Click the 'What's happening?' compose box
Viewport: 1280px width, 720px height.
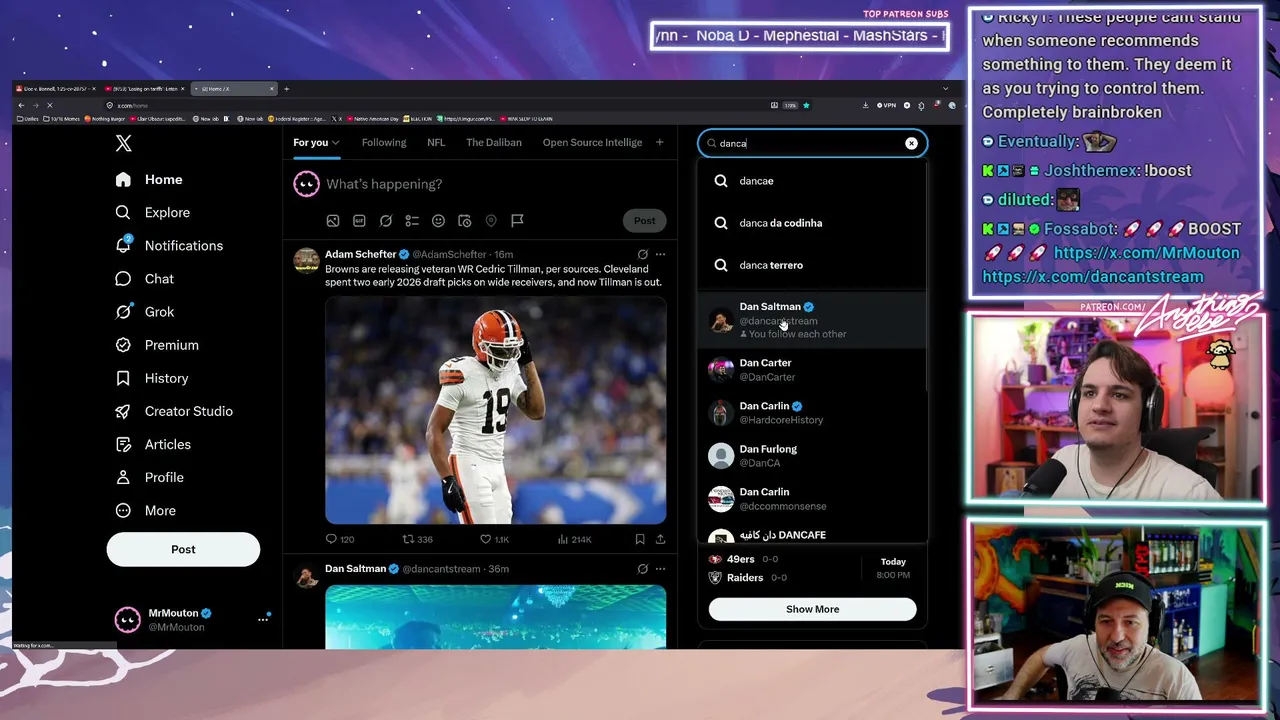click(384, 184)
